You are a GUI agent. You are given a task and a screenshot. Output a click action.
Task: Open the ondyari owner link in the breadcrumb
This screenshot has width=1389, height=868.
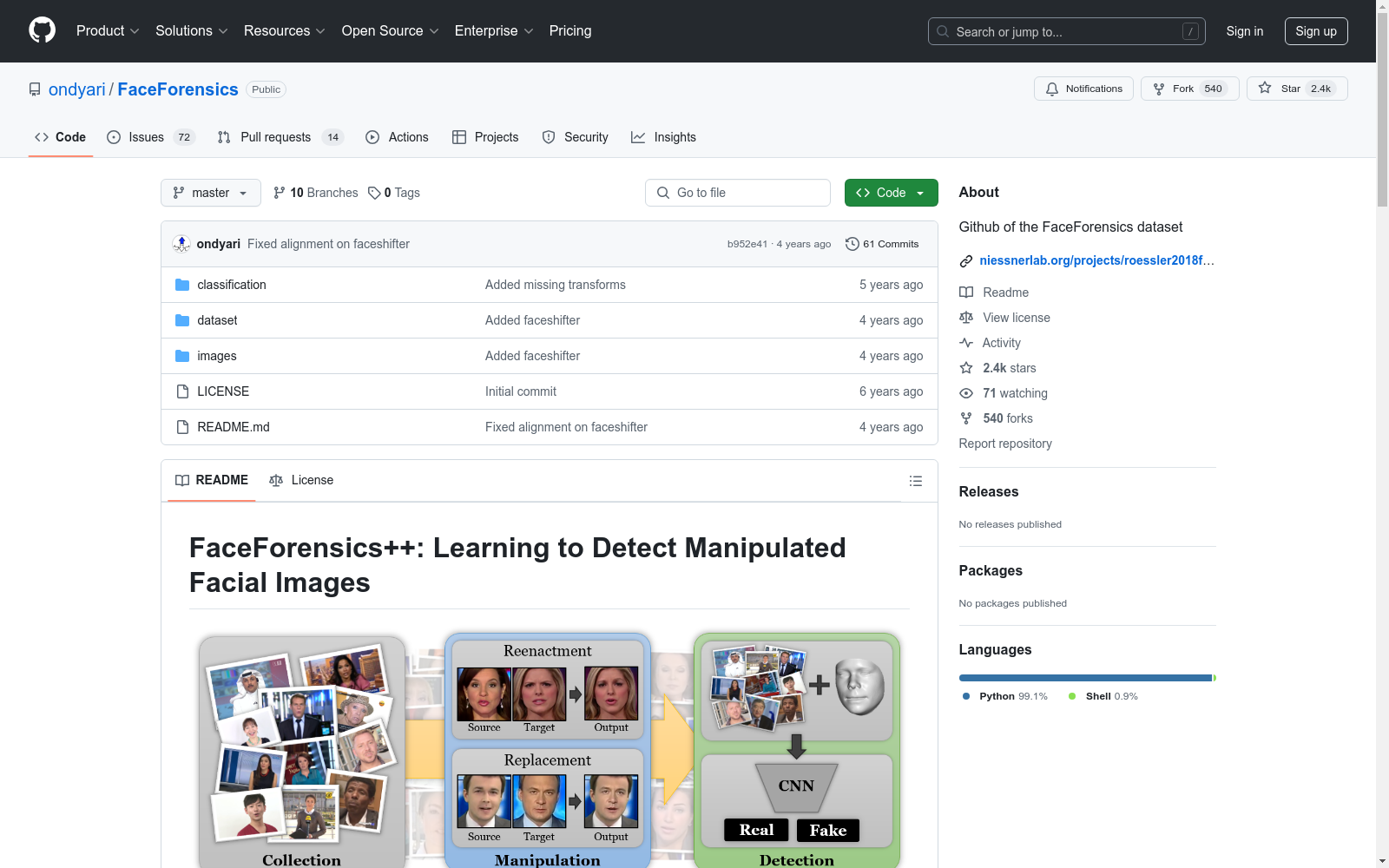(77, 89)
